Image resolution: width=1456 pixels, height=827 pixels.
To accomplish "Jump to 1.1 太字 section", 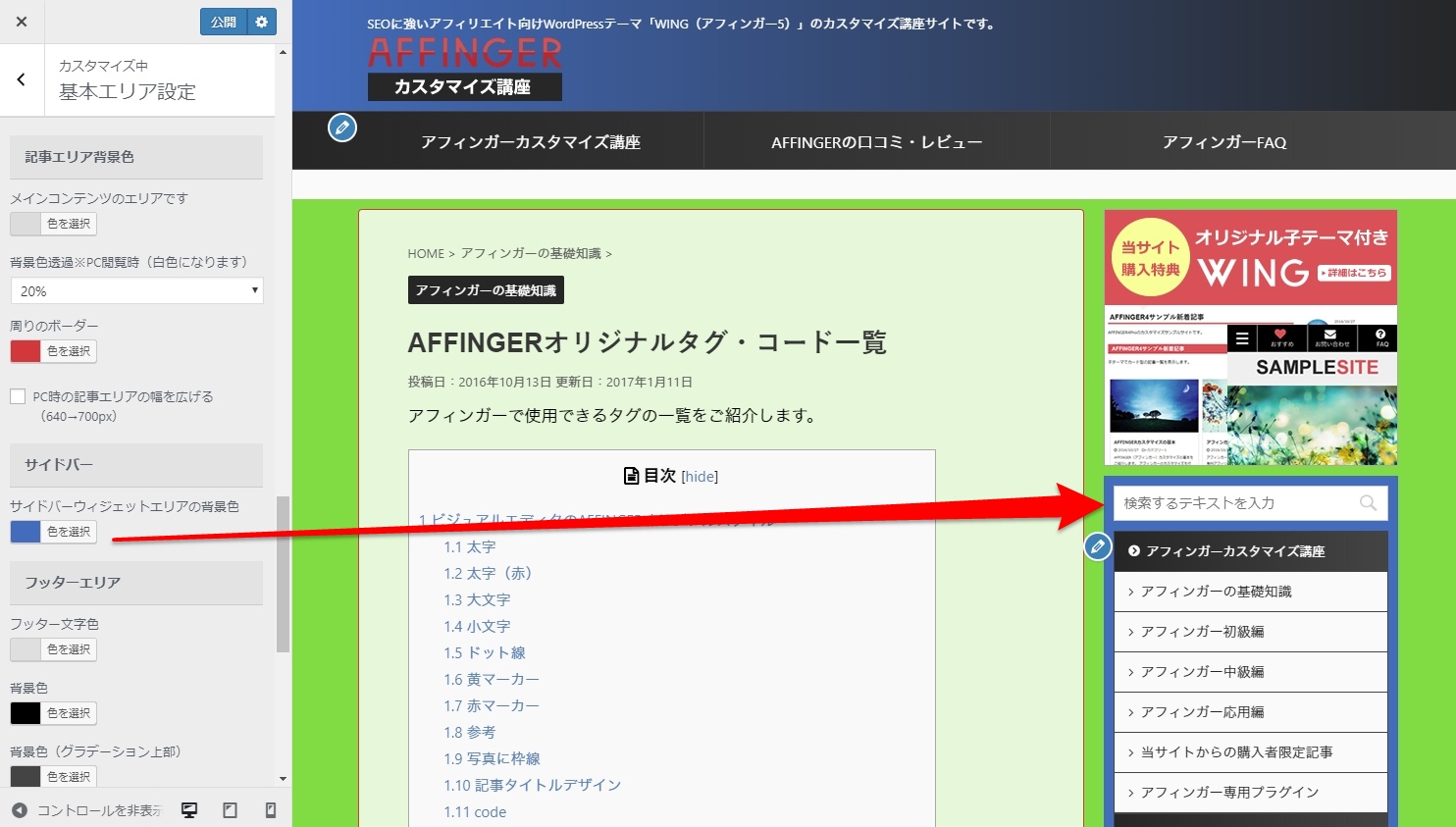I will point(470,546).
